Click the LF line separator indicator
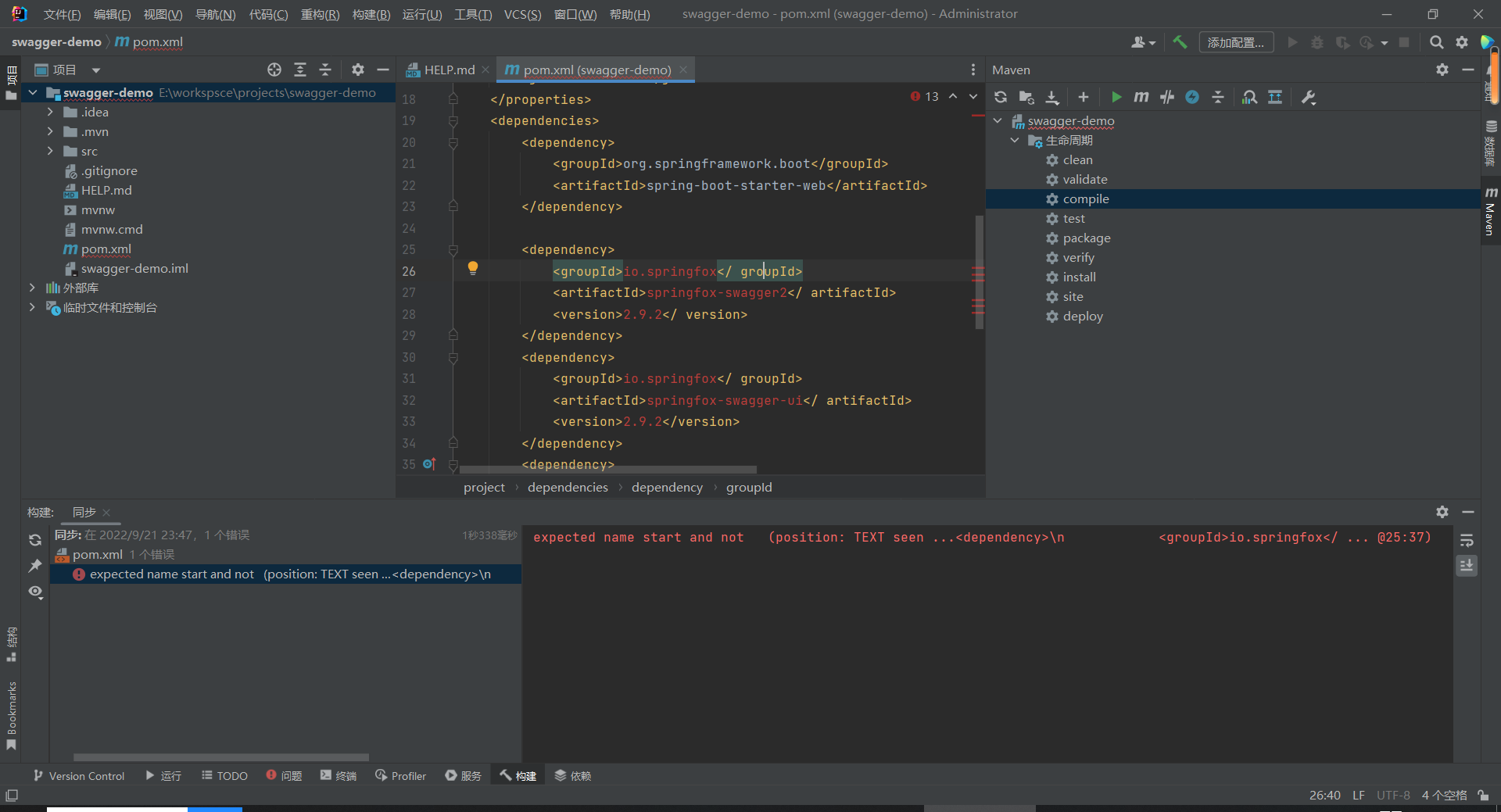This screenshot has height=812, width=1501. click(1359, 795)
